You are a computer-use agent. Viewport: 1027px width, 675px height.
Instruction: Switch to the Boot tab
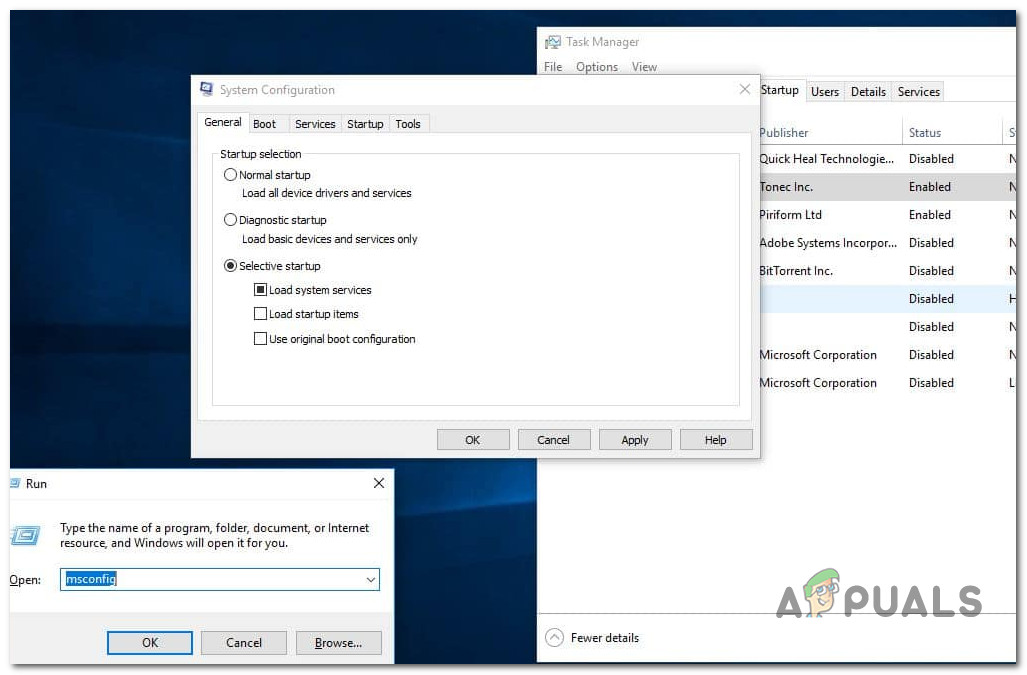point(266,123)
